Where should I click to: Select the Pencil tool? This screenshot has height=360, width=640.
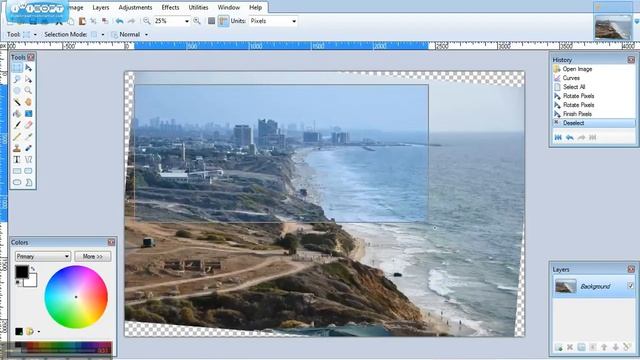(17, 137)
